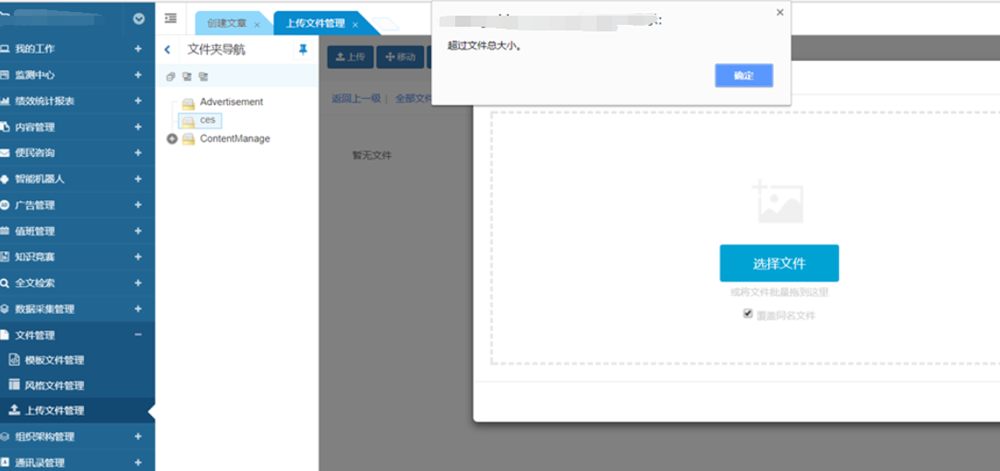Open the 便民咨询 envelope icon
This screenshot has height=471, width=1000.
click(4, 153)
